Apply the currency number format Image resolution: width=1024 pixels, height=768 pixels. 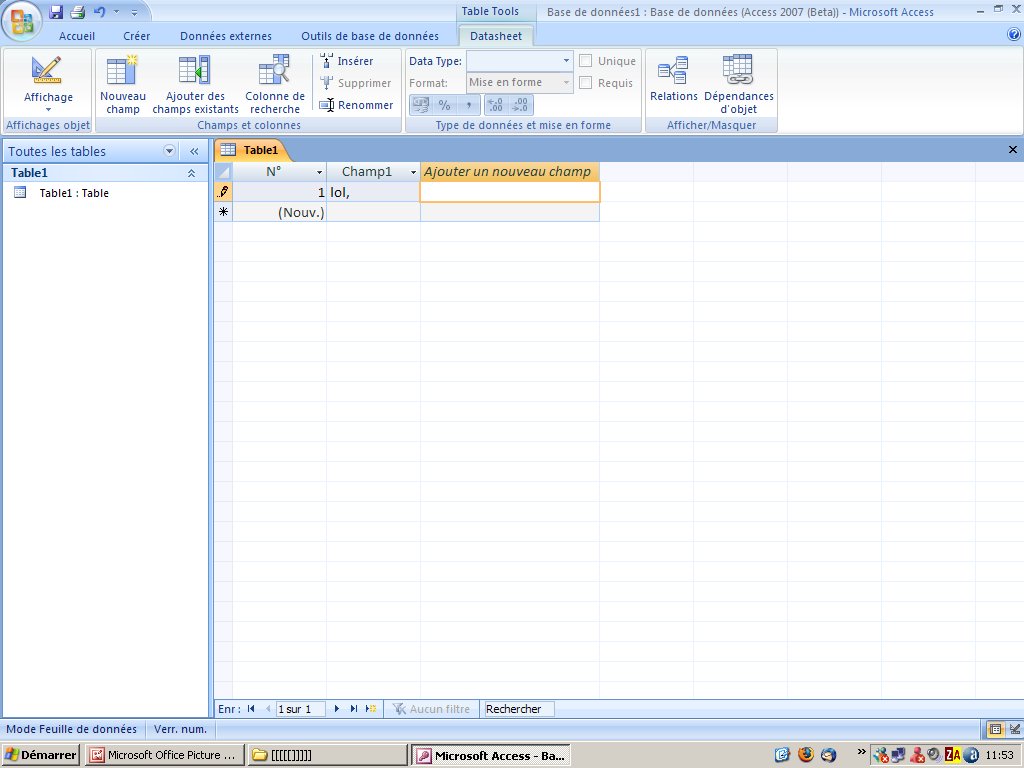click(x=421, y=105)
